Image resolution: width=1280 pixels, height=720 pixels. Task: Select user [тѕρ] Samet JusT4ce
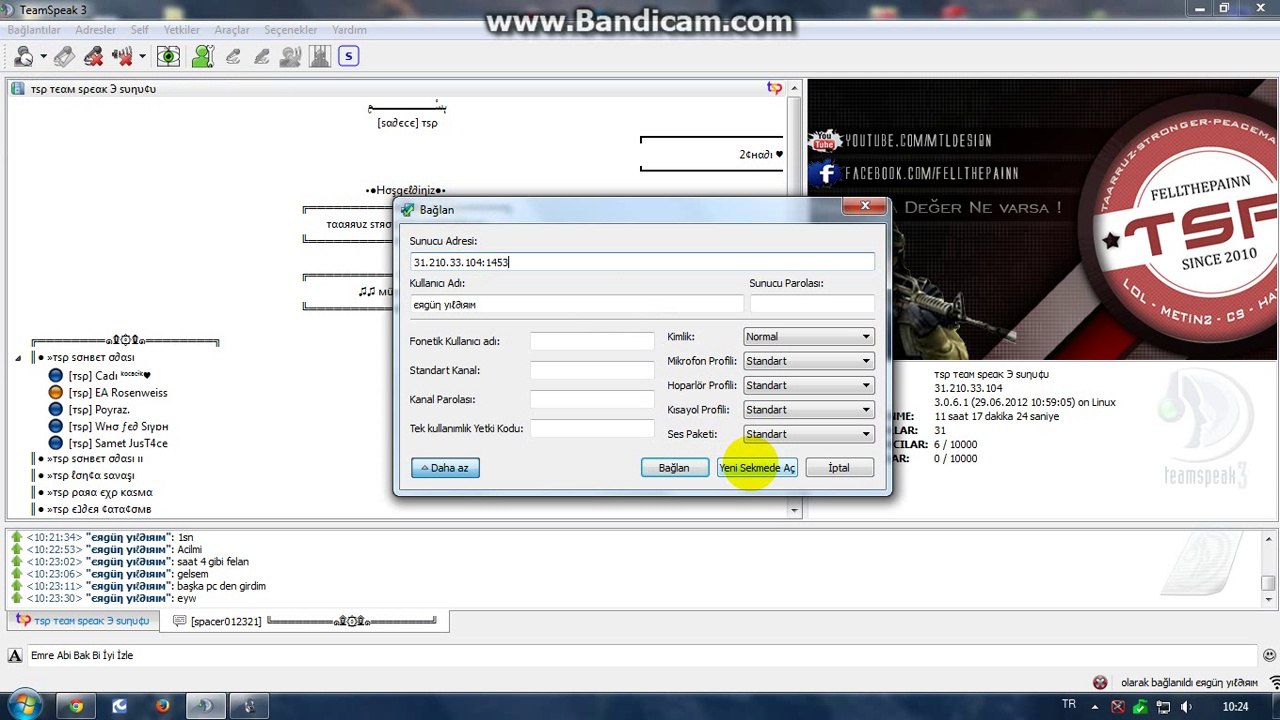(118, 443)
